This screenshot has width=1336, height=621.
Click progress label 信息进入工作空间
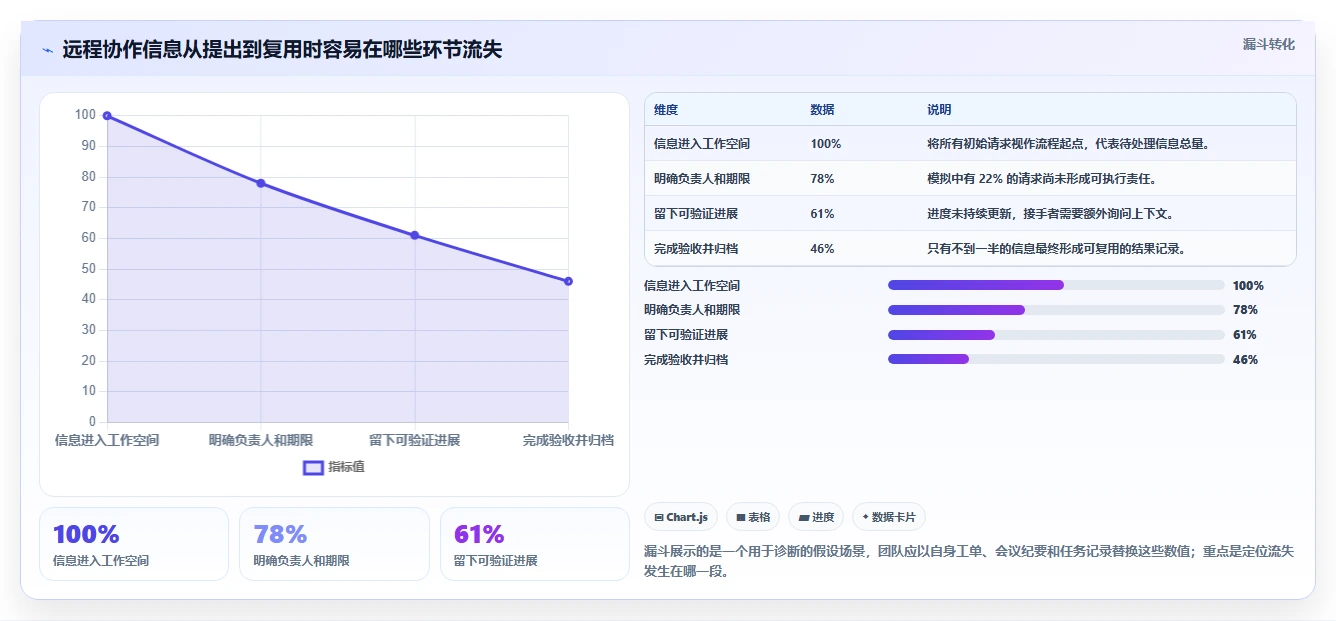[x=692, y=285]
